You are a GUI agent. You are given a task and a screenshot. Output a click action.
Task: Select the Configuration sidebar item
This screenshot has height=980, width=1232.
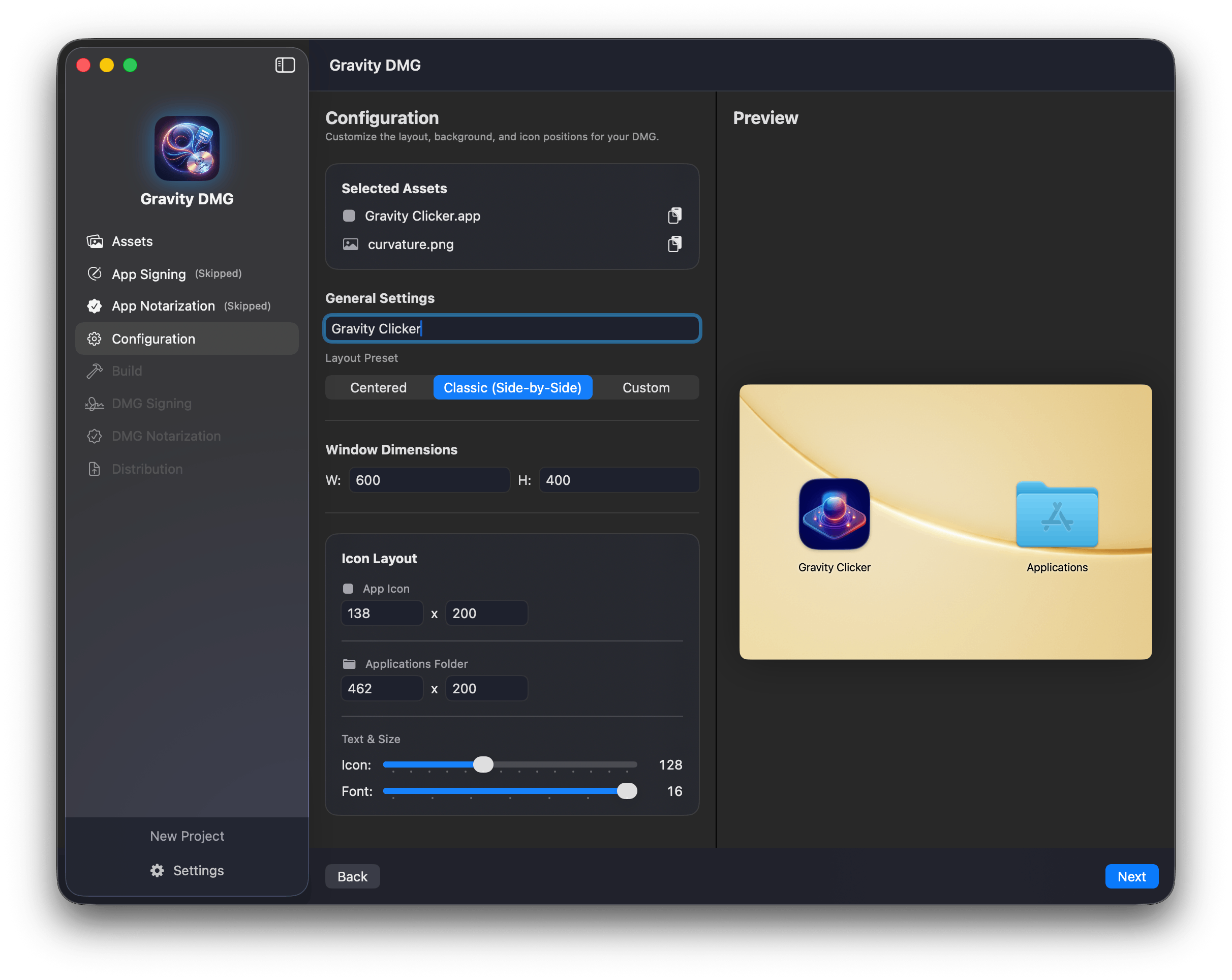coord(153,339)
